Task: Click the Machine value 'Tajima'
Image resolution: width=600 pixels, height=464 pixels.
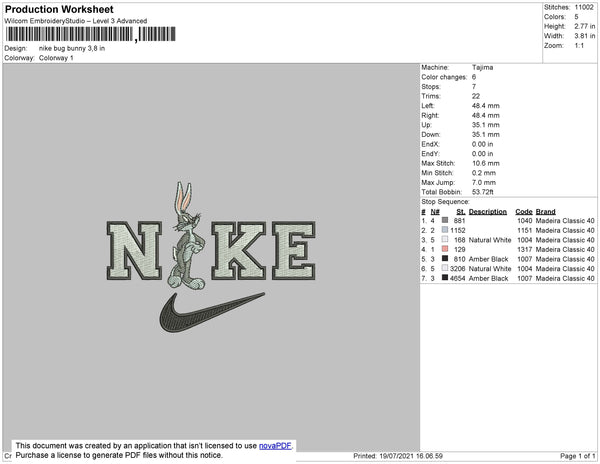Action: pos(483,67)
